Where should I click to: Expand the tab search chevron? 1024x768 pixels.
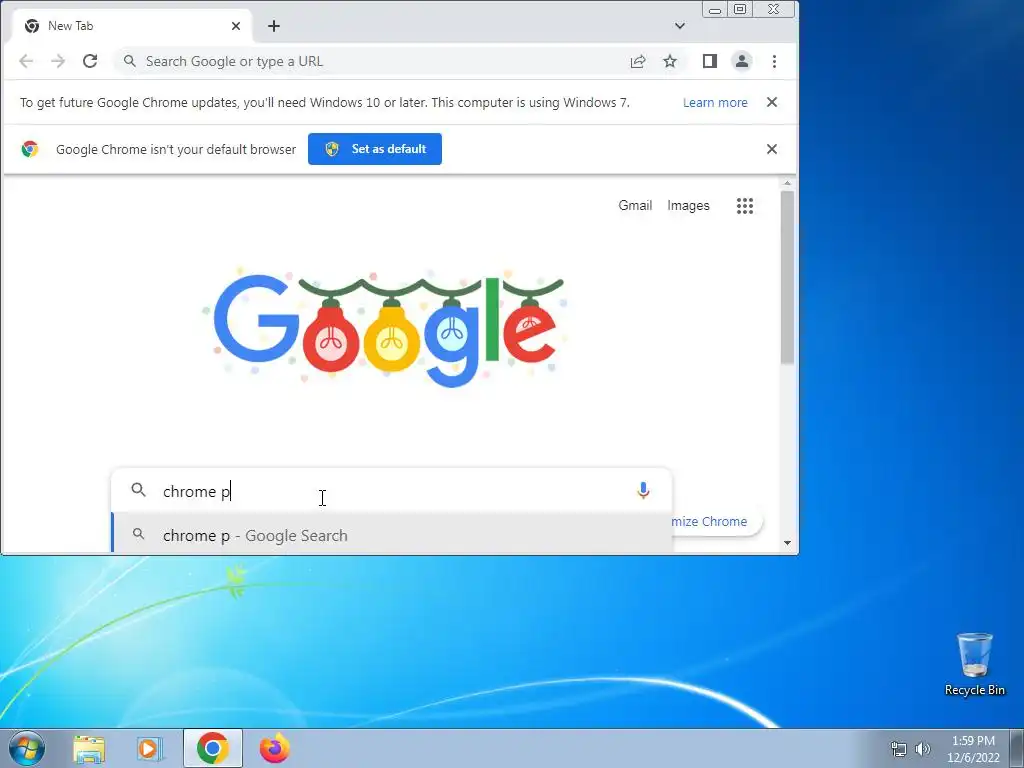pyautogui.click(x=680, y=26)
